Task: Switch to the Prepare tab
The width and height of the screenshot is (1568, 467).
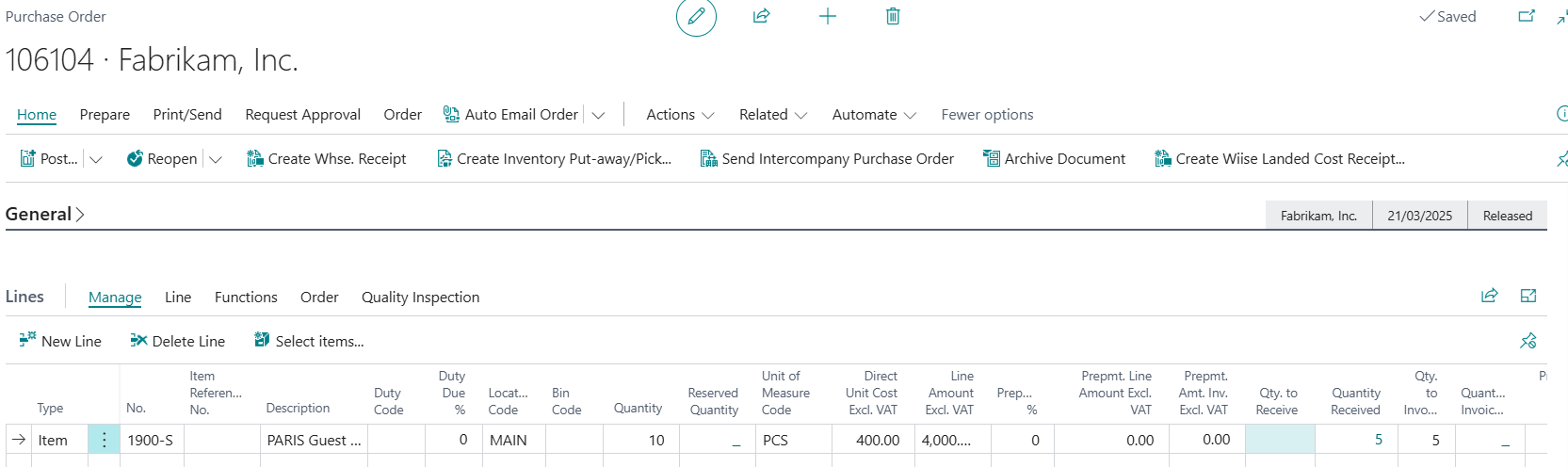Action: point(105,115)
